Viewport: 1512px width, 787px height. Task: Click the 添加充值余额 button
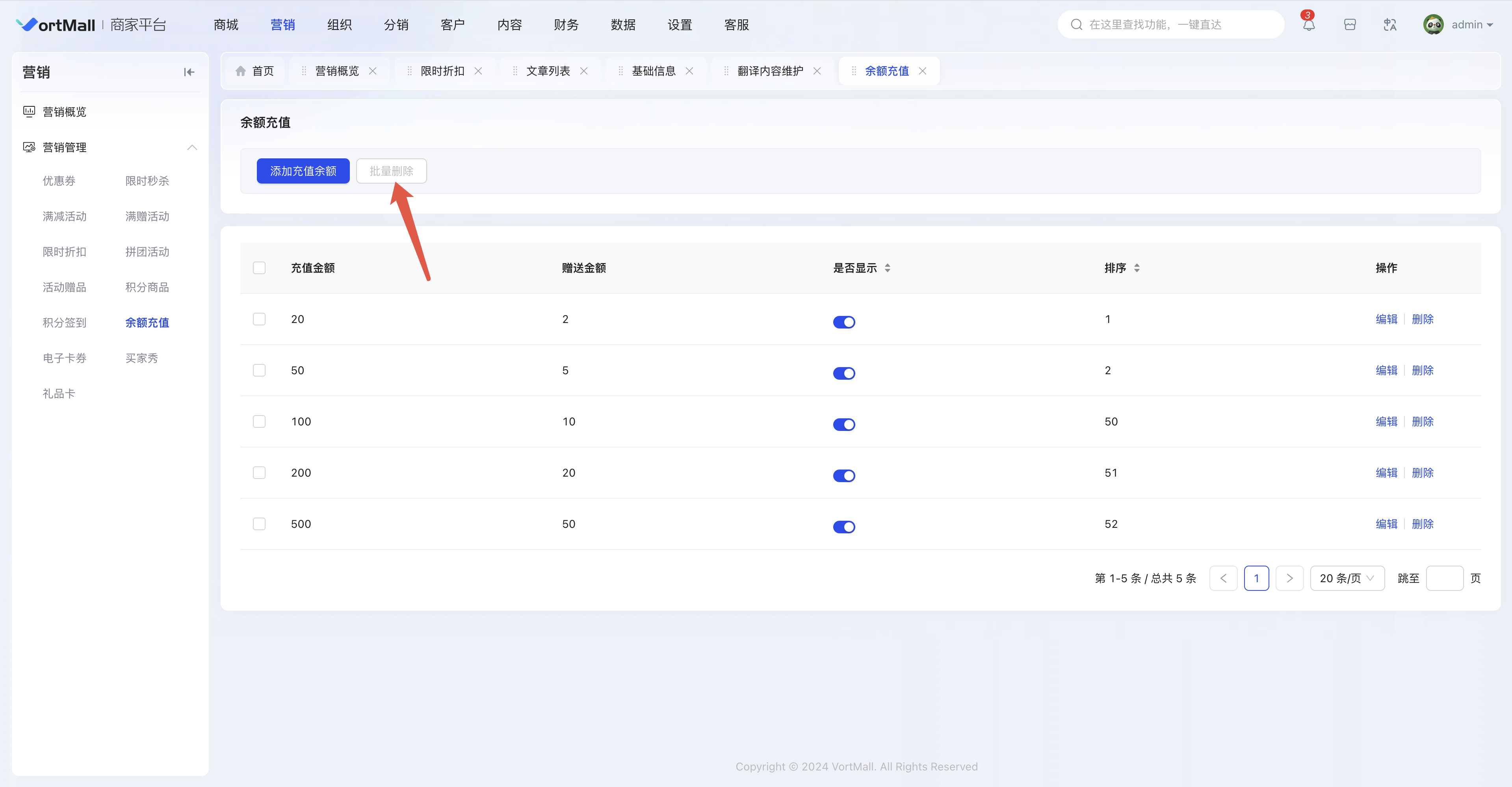[x=303, y=171]
